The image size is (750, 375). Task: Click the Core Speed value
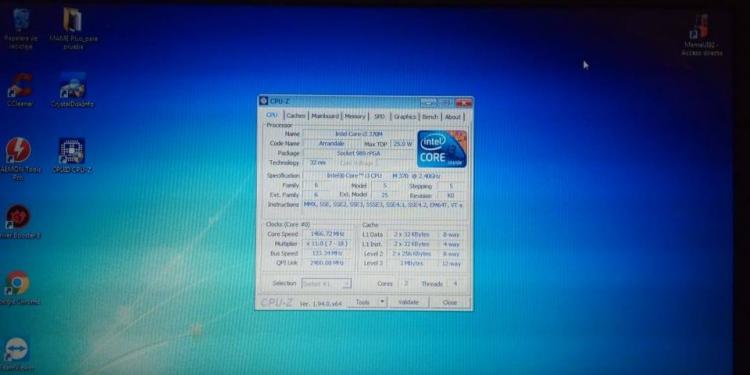[x=328, y=234]
